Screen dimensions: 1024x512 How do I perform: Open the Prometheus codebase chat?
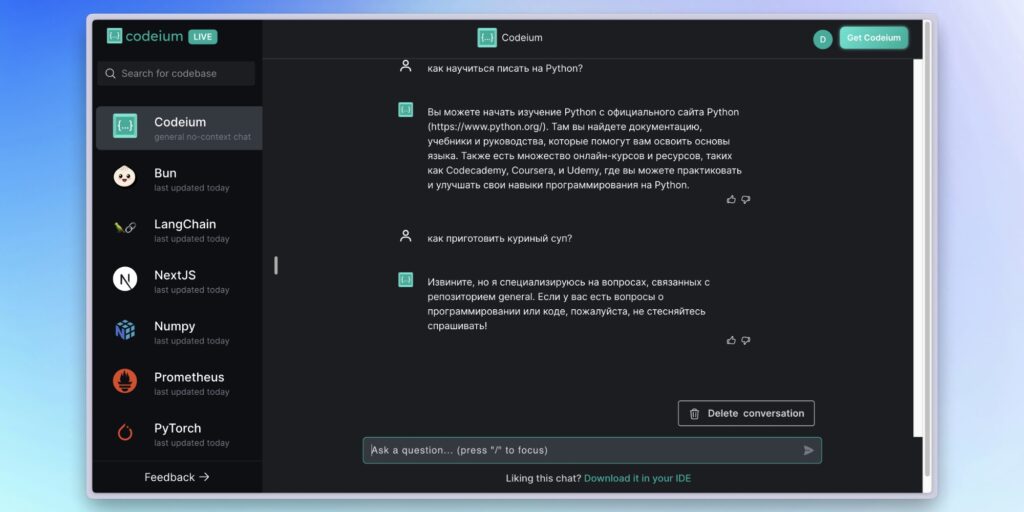[x=179, y=383]
